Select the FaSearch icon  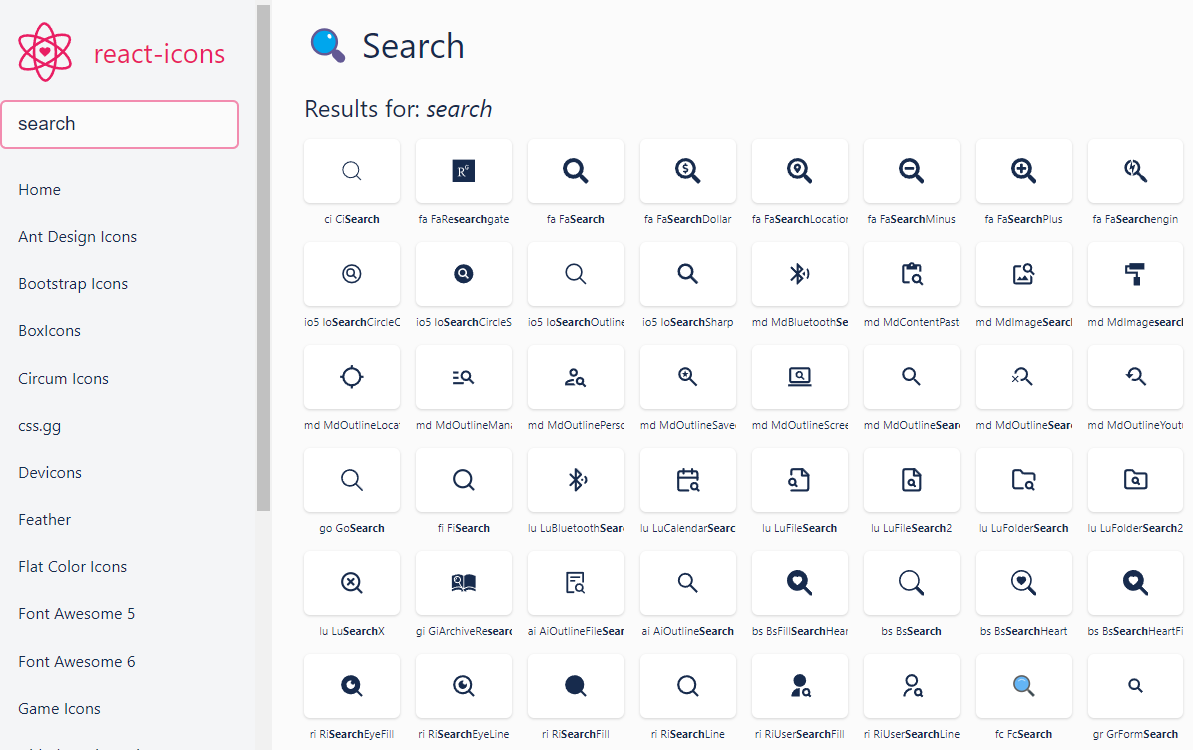point(575,170)
